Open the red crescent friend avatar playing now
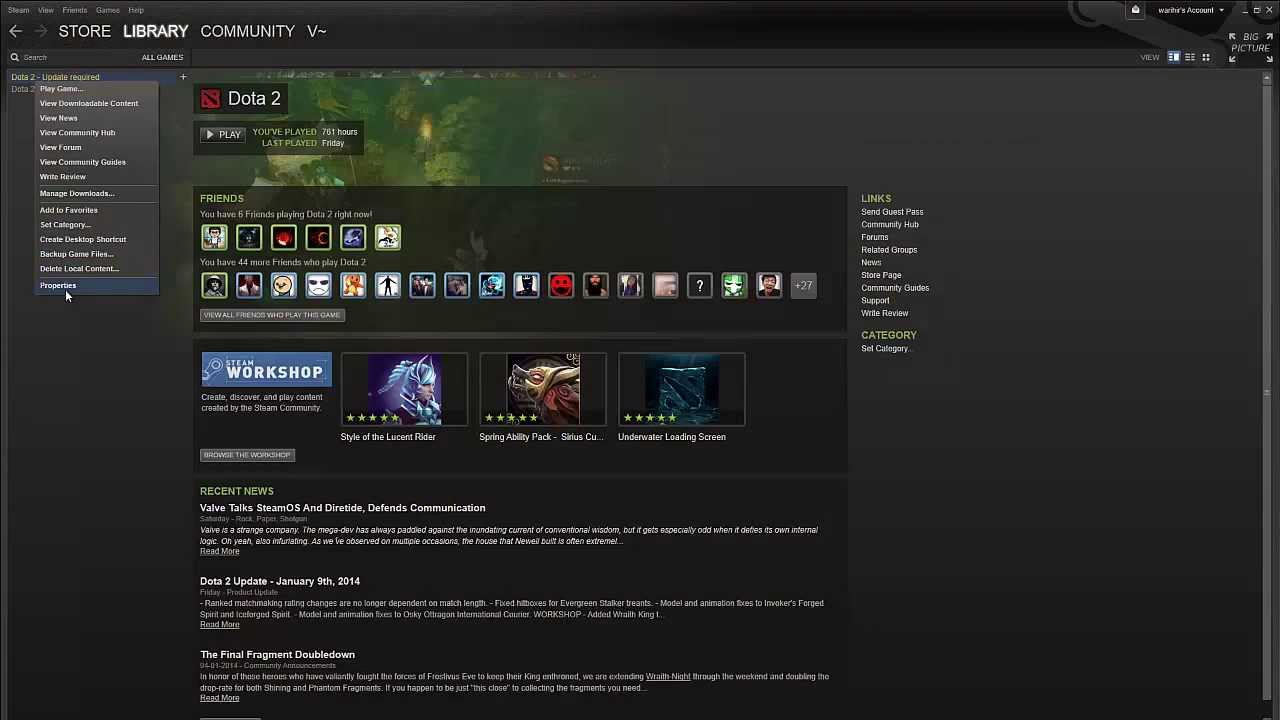This screenshot has height=720, width=1280. [318, 237]
